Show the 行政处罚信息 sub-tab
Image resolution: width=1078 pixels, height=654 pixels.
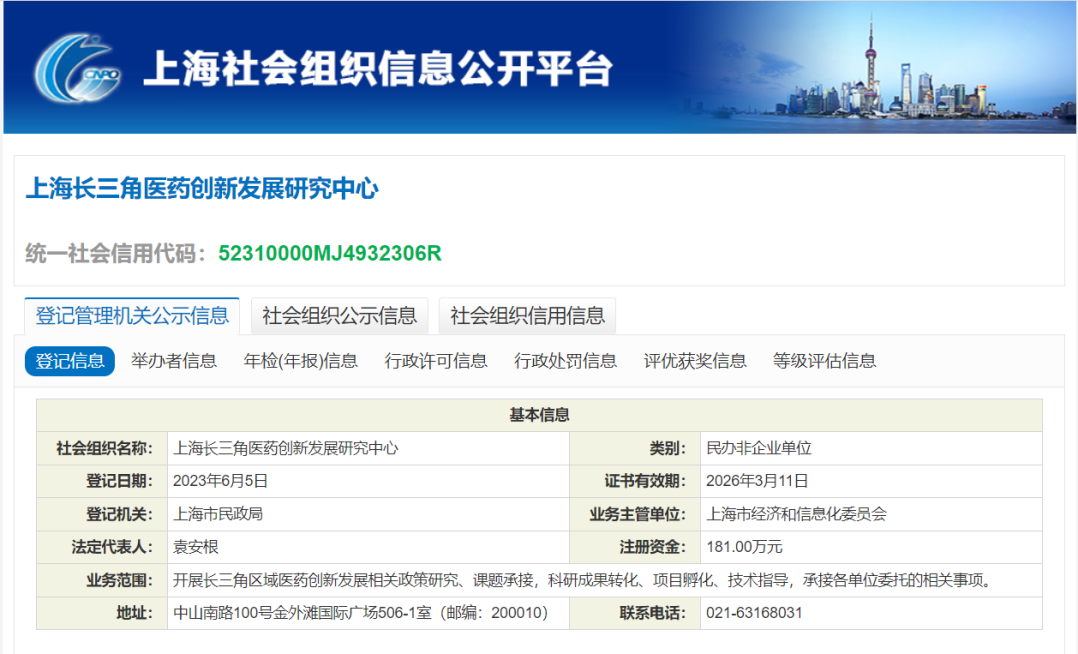coord(565,361)
